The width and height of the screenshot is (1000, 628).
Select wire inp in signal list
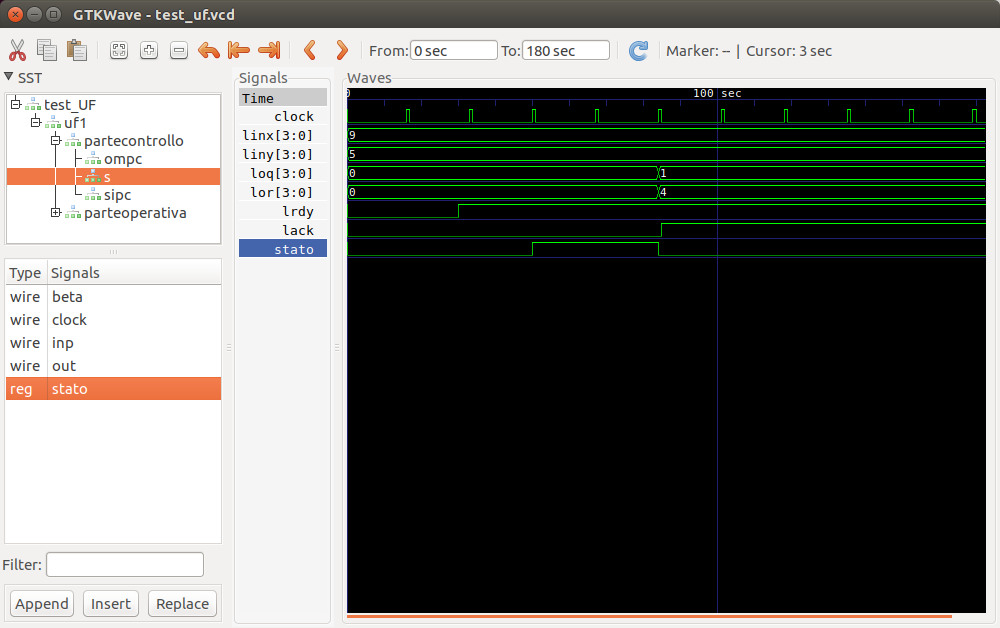pyautogui.click(x=114, y=343)
